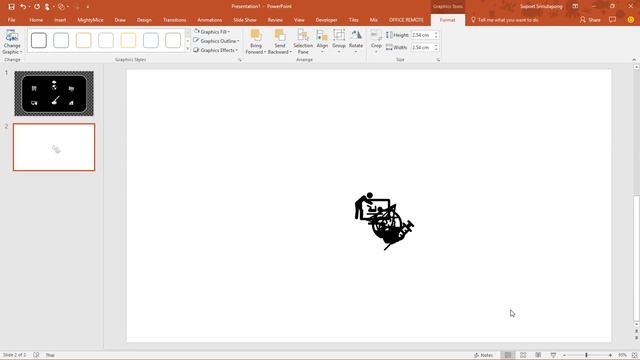This screenshot has height=360, width=640.
Task: Open Graphics Styles format dialog launcher
Action: pos(240,60)
